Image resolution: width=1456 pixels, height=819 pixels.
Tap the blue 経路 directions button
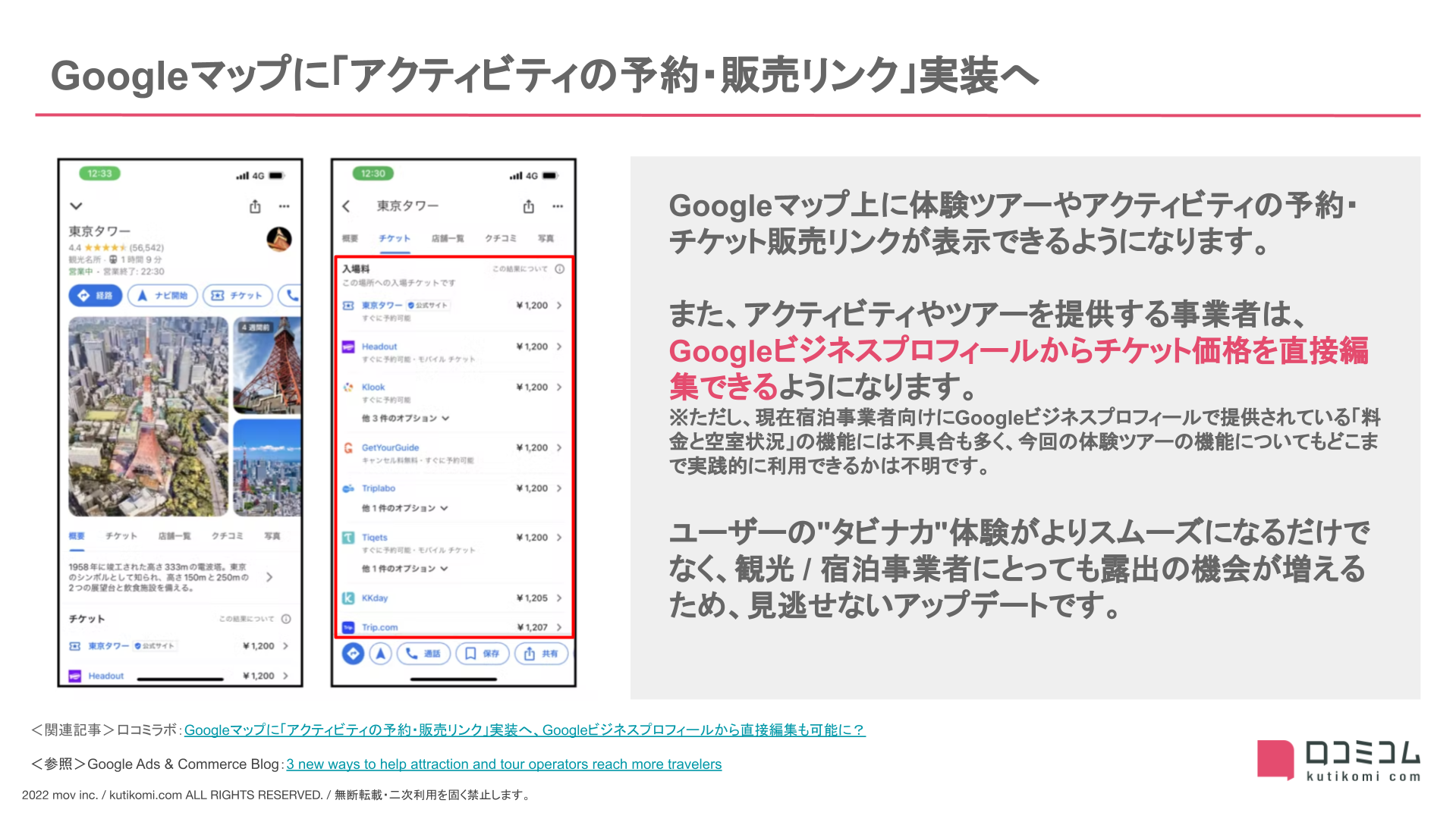click(96, 295)
